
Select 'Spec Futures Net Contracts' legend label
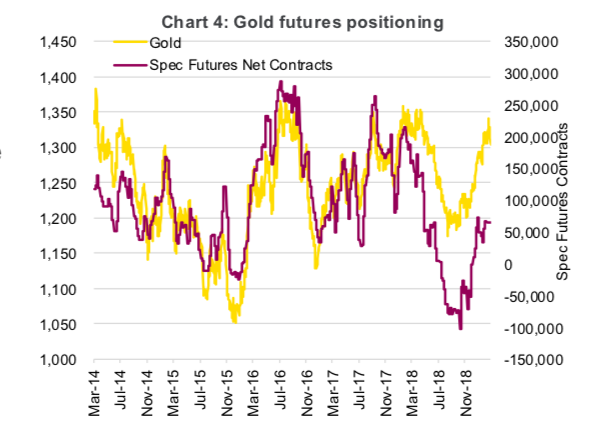pos(241,65)
